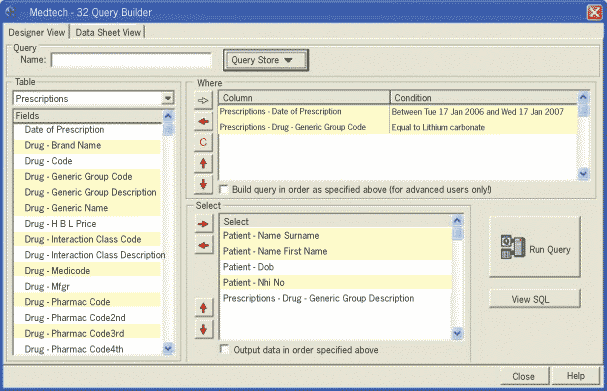
Task: Select 'Drug - Code' field
Action: (87, 161)
